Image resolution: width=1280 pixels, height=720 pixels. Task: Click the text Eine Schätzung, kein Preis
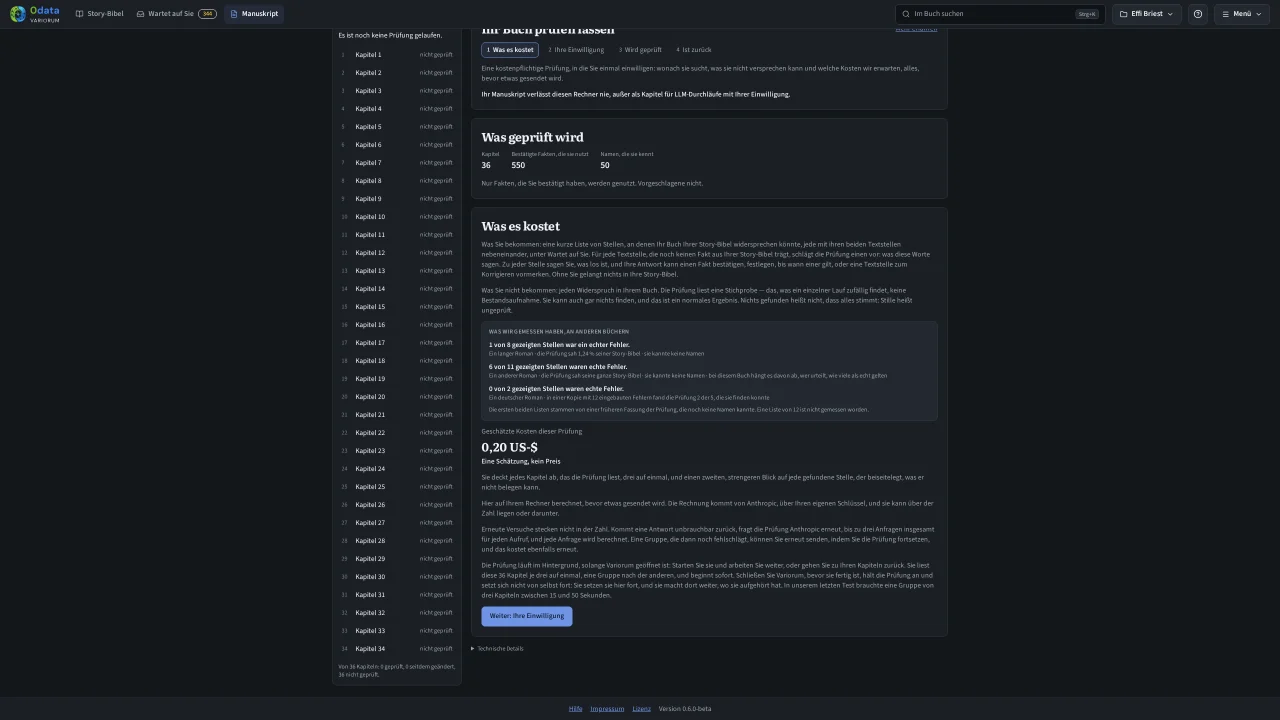521,461
